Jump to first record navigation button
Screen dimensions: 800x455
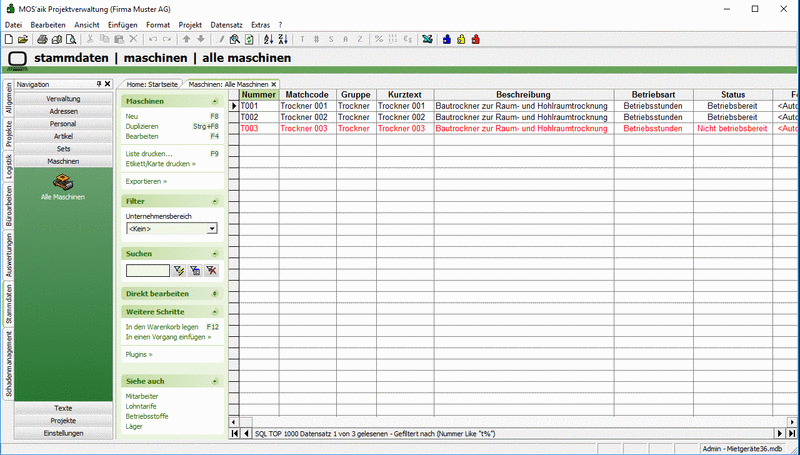(235, 434)
